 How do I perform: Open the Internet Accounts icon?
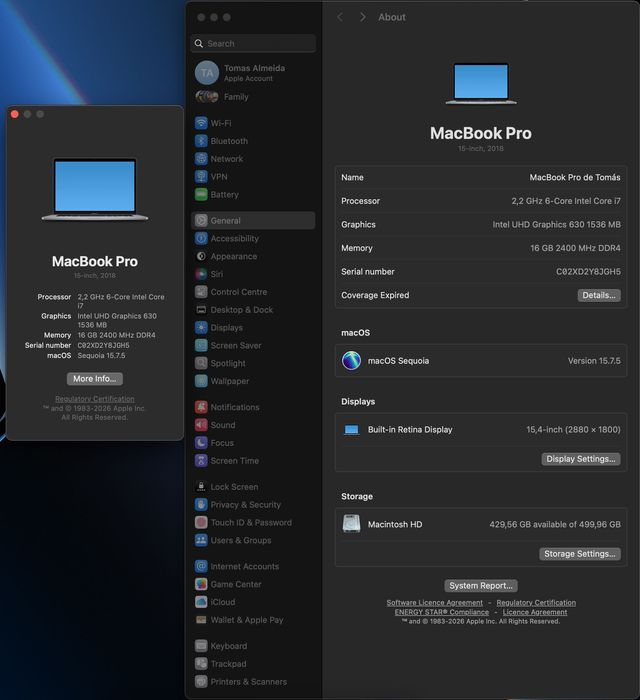(x=201, y=566)
